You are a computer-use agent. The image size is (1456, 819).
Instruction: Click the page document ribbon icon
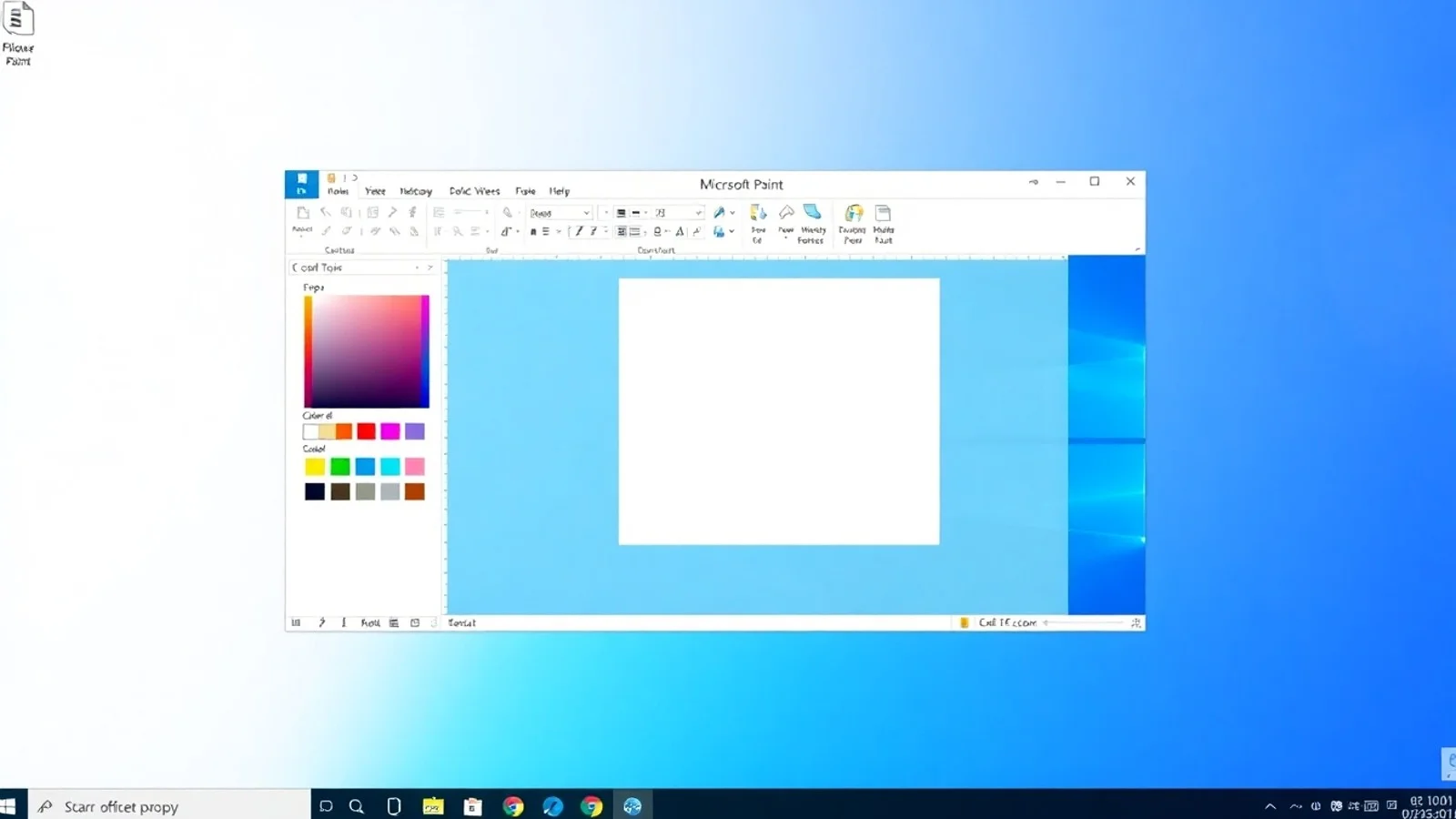click(x=883, y=213)
